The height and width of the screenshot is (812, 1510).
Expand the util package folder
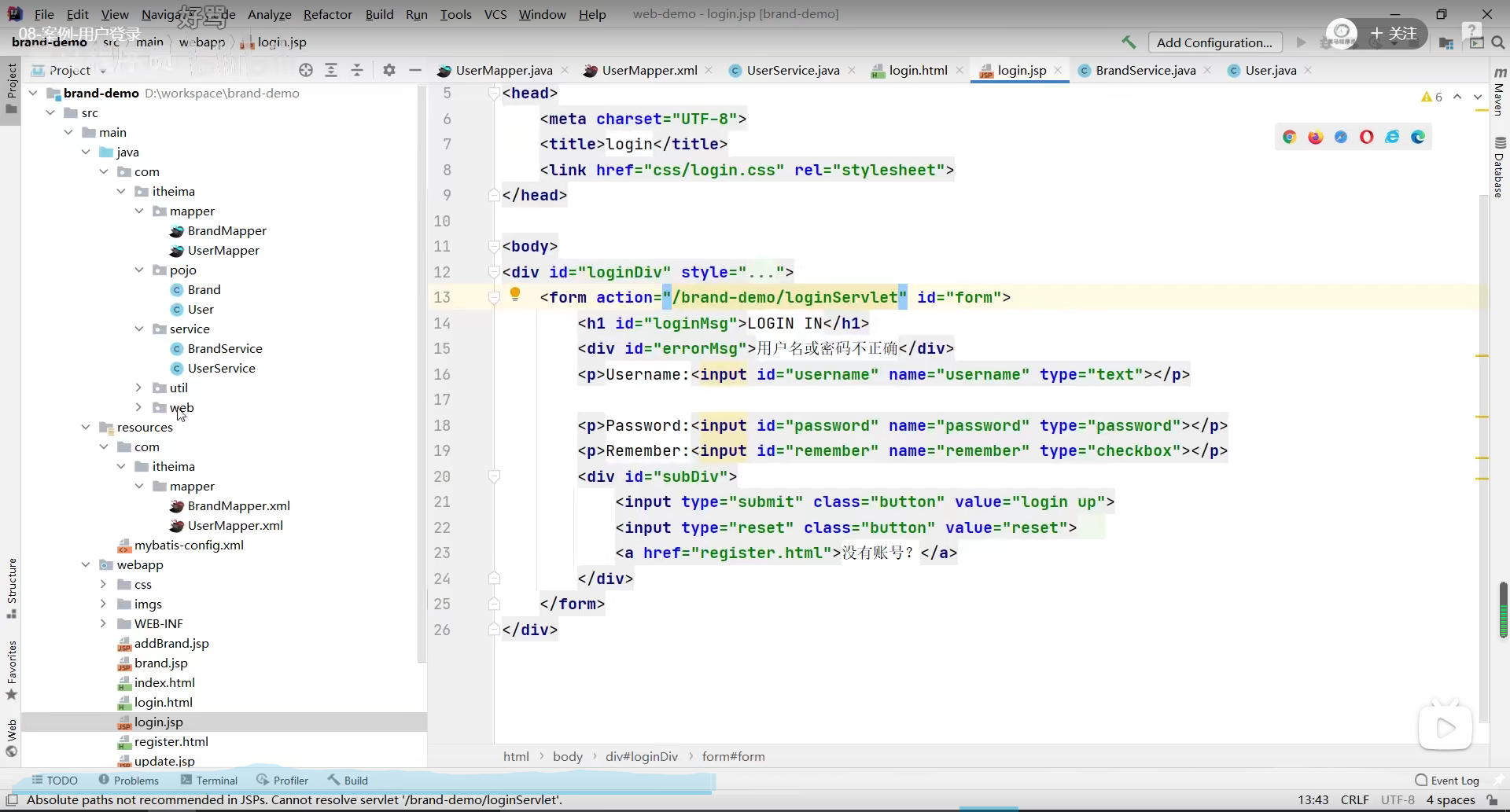click(x=138, y=388)
